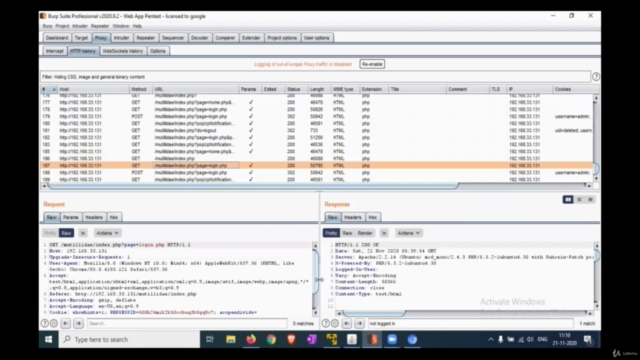This screenshot has height=360, width=640.
Task: Switch to side-by-side request/response layout
Action: pos(568,200)
